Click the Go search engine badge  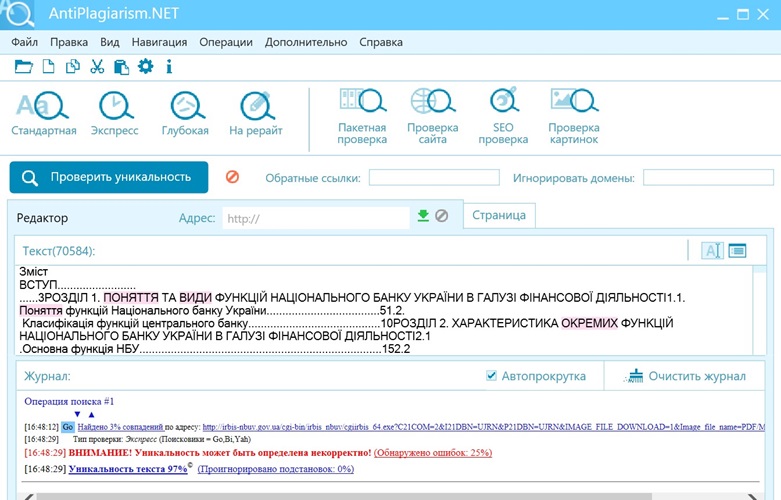(68, 427)
